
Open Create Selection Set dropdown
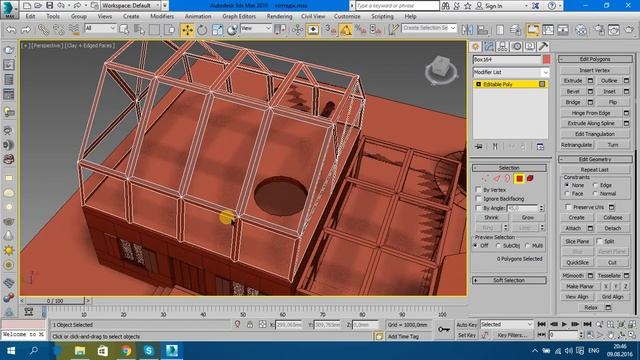pyautogui.click(x=429, y=28)
